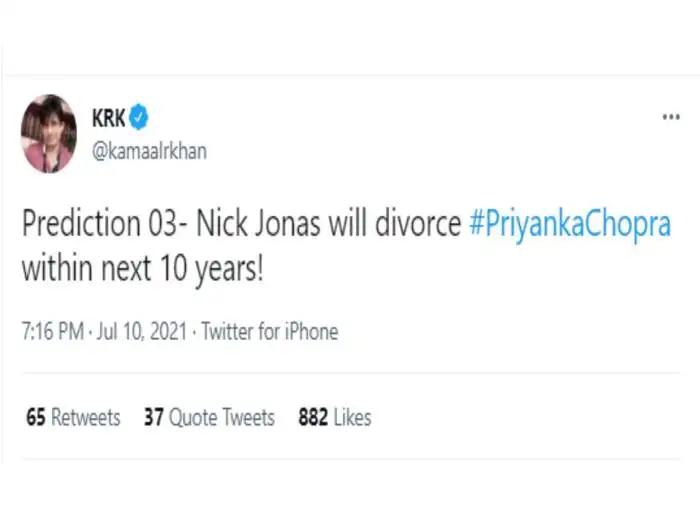The height and width of the screenshot is (525, 700).
Task: Click the word 'Likes' label
Action: pos(353,417)
